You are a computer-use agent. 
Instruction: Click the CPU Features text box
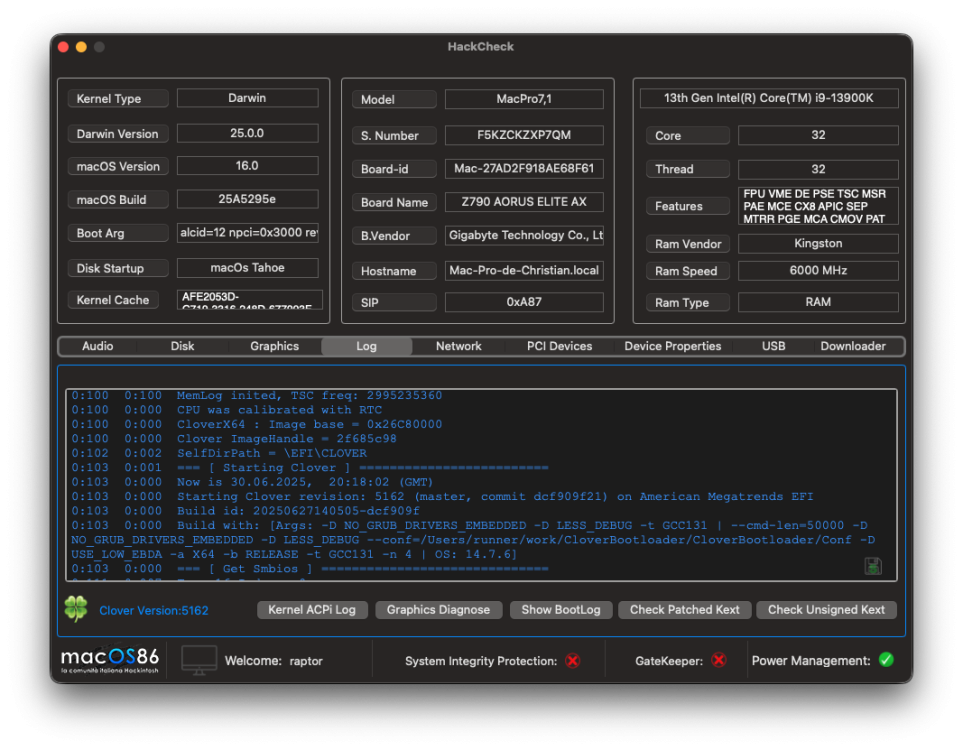[x=818, y=206]
